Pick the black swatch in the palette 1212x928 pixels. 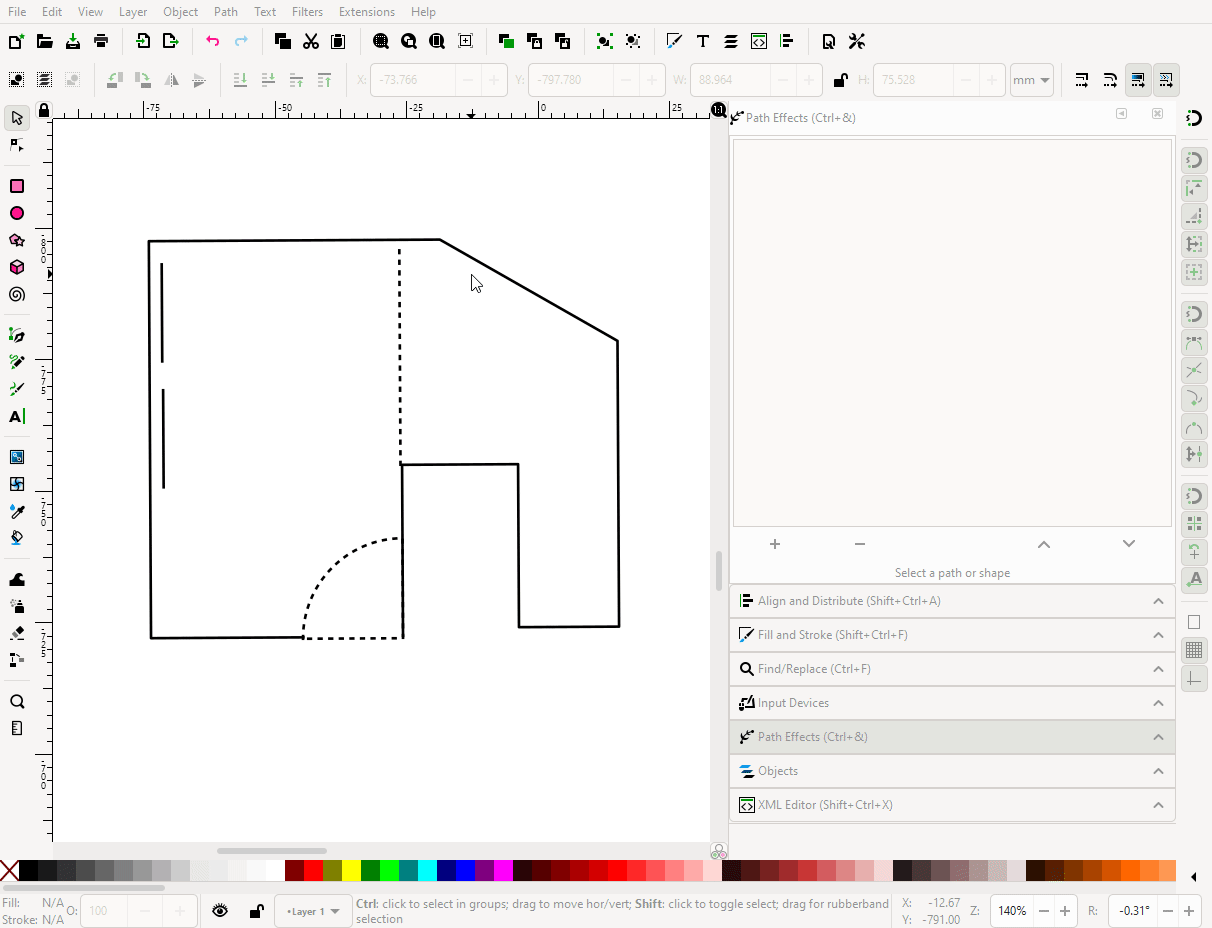click(x=28, y=871)
